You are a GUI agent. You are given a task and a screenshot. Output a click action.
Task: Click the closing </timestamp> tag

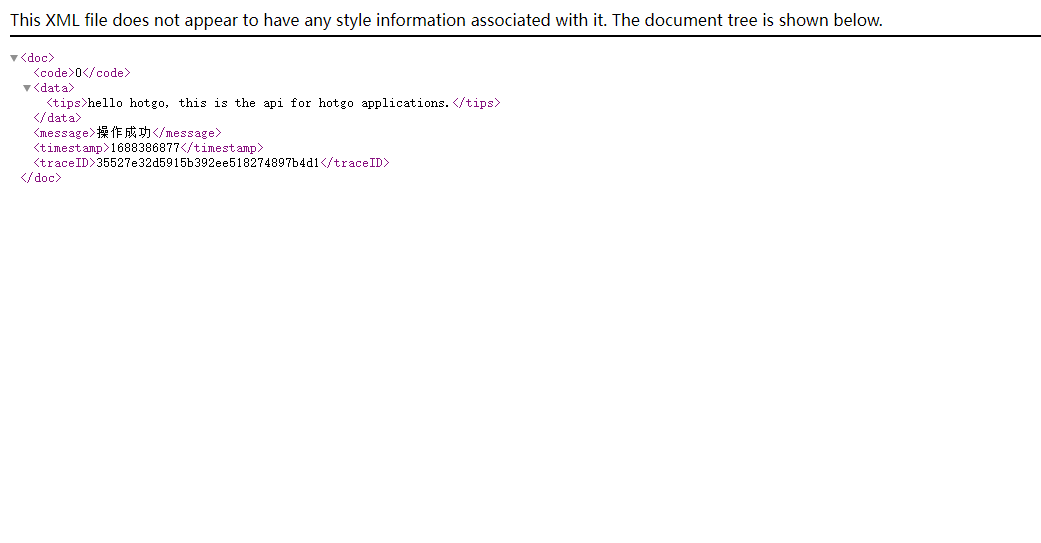pyautogui.click(x=221, y=148)
